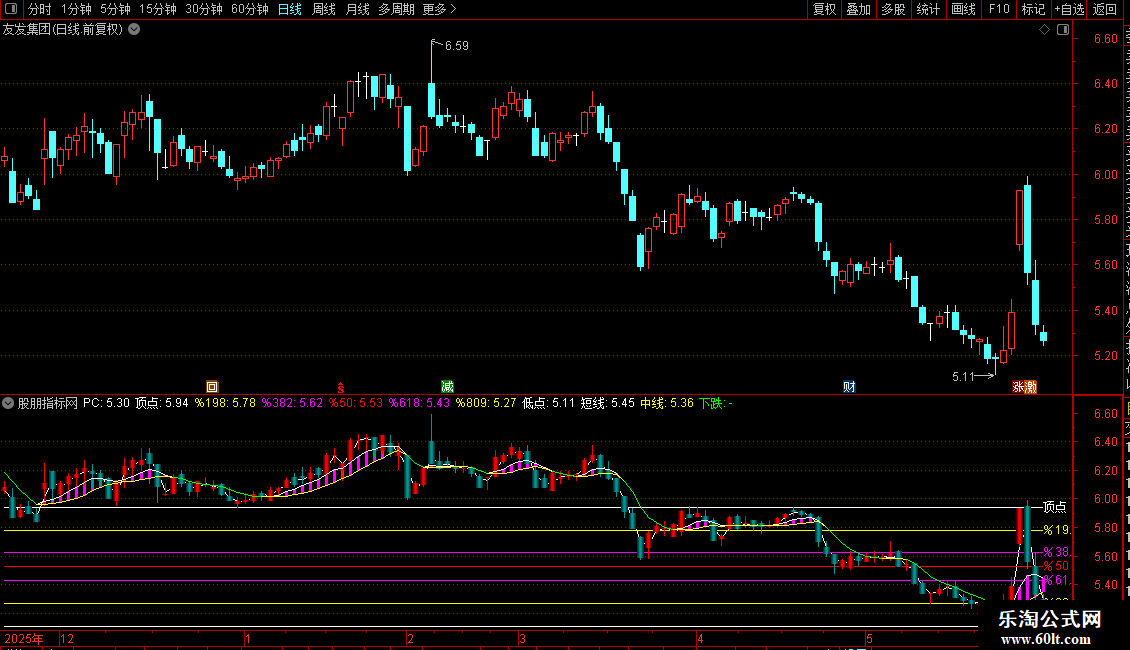1130x650 pixels.
Task: Toggle the side panel icon in top-left corner
Action: (11, 9)
